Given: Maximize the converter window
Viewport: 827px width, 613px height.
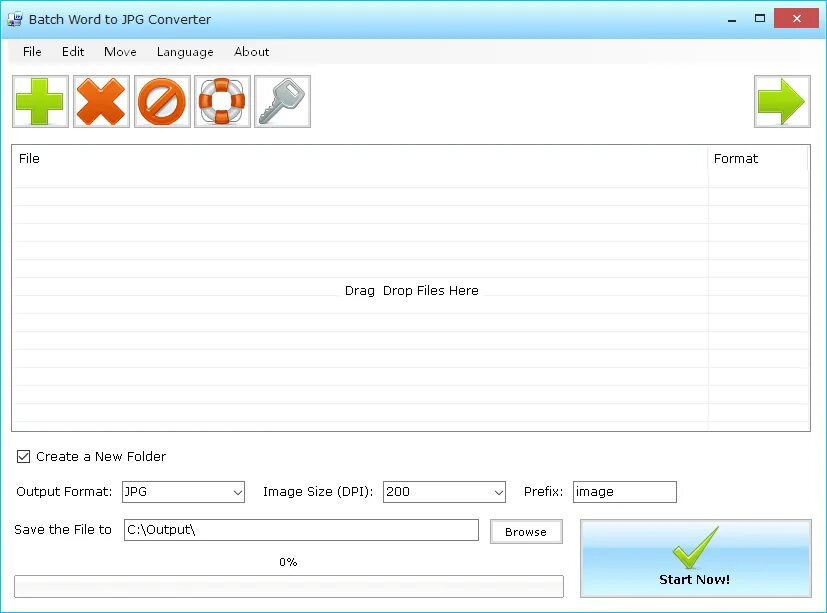Looking at the screenshot, I should [x=759, y=19].
